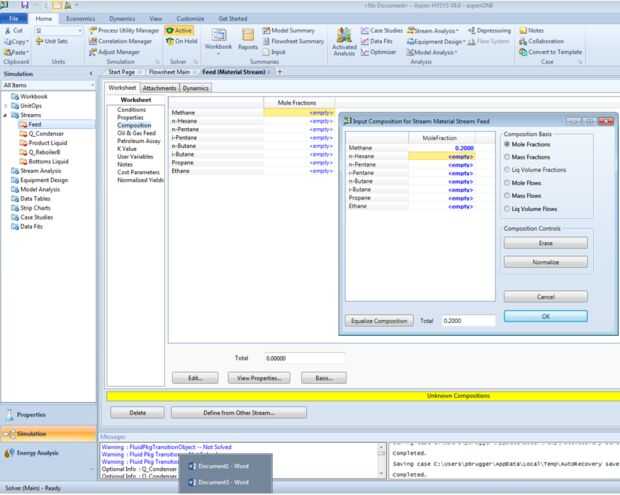
Task: Open Input summary
Action: (x=274, y=52)
